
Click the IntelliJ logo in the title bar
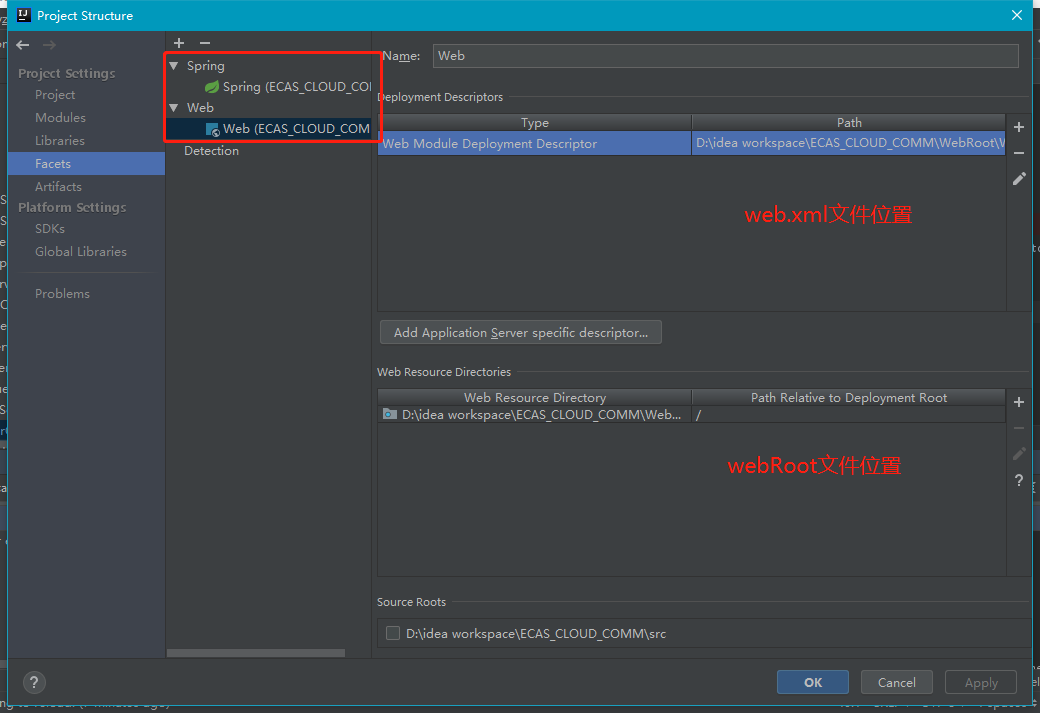(x=23, y=15)
